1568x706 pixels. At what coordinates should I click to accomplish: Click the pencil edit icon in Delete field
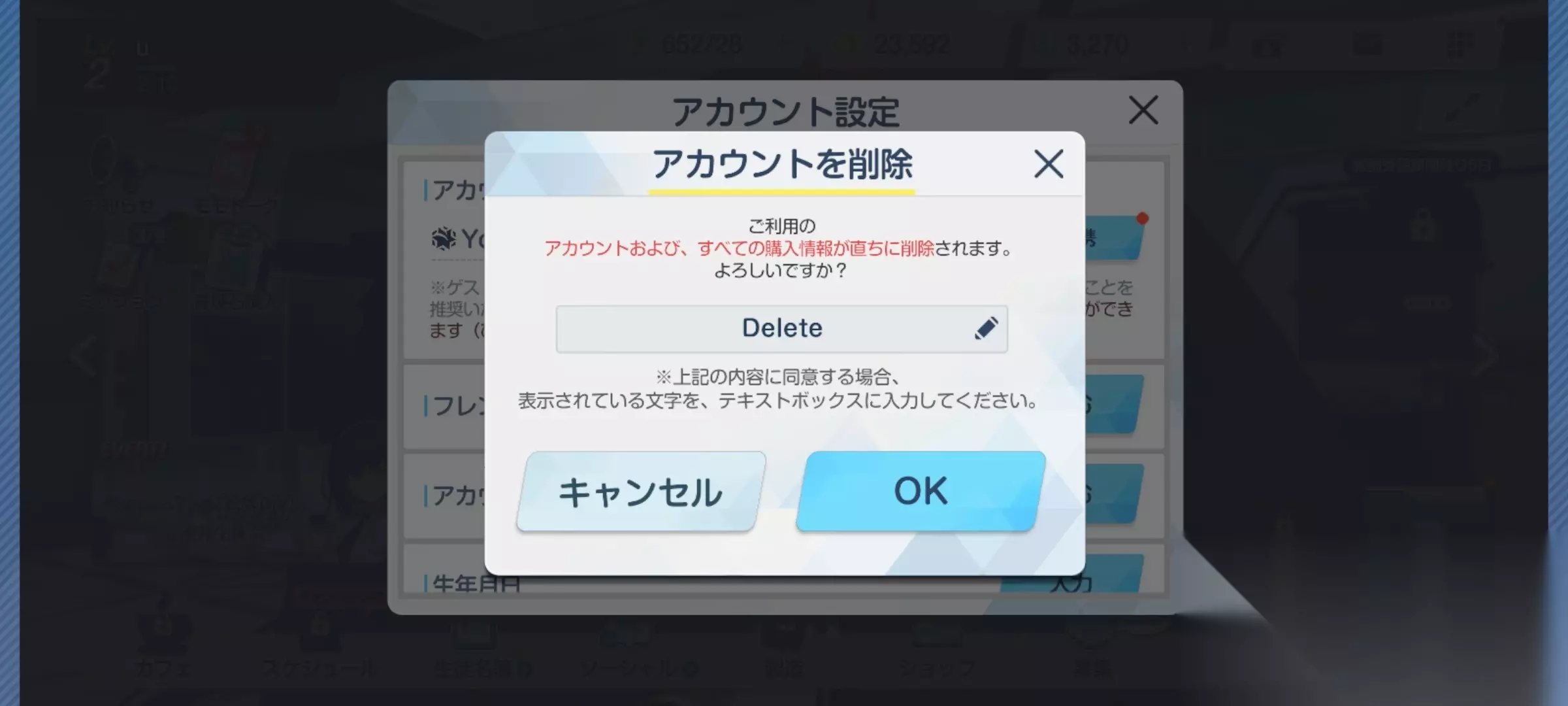(986, 328)
